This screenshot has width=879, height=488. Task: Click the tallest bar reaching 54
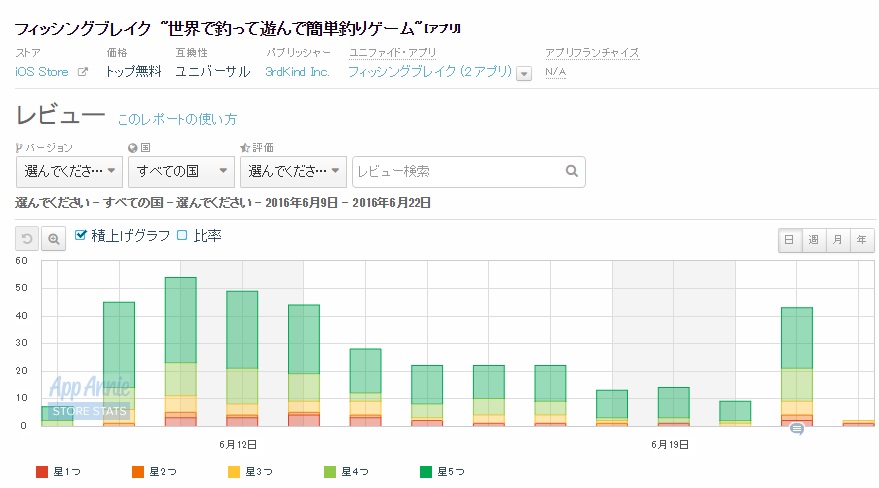(x=181, y=351)
